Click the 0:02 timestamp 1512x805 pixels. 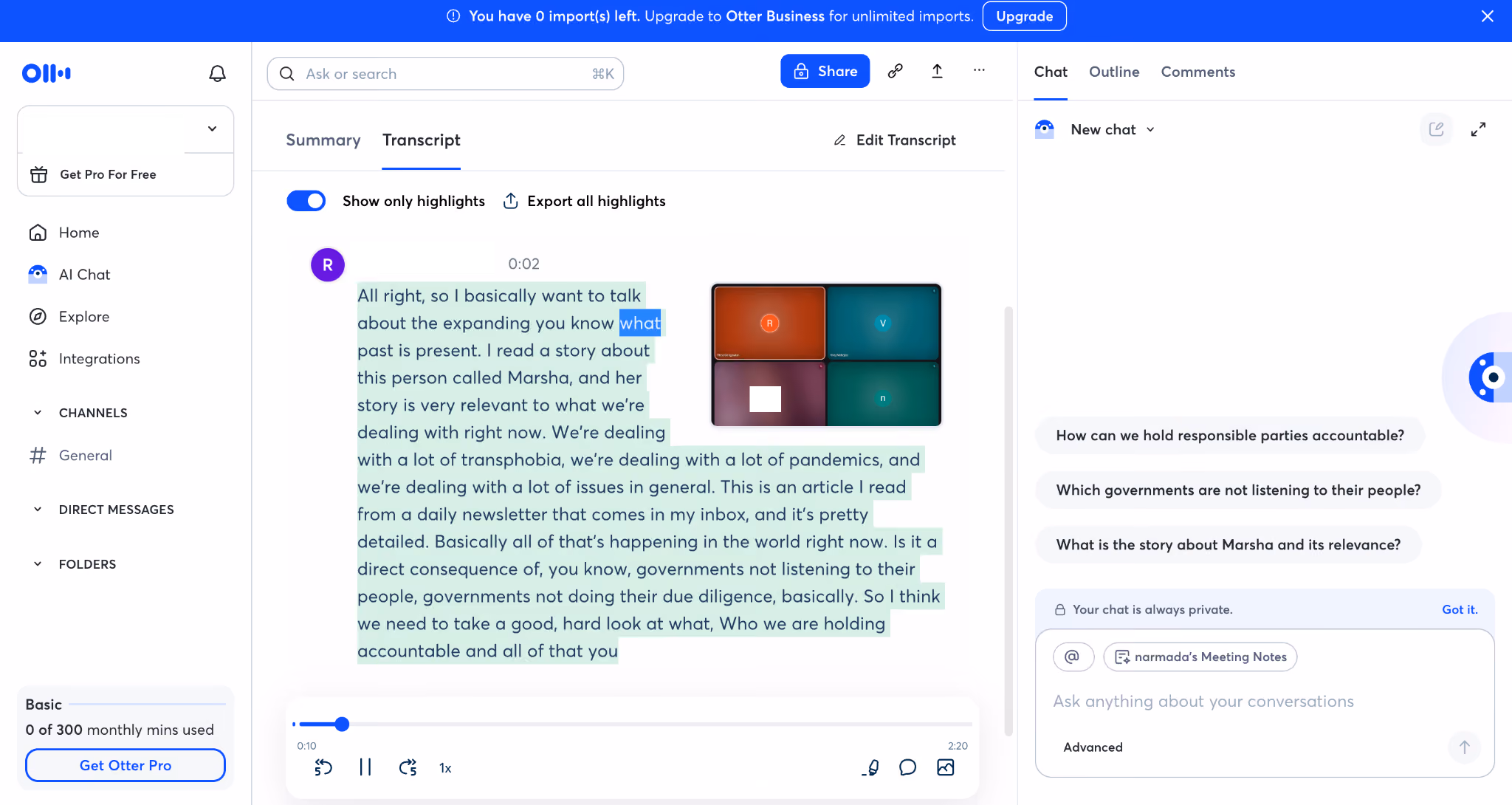(523, 264)
